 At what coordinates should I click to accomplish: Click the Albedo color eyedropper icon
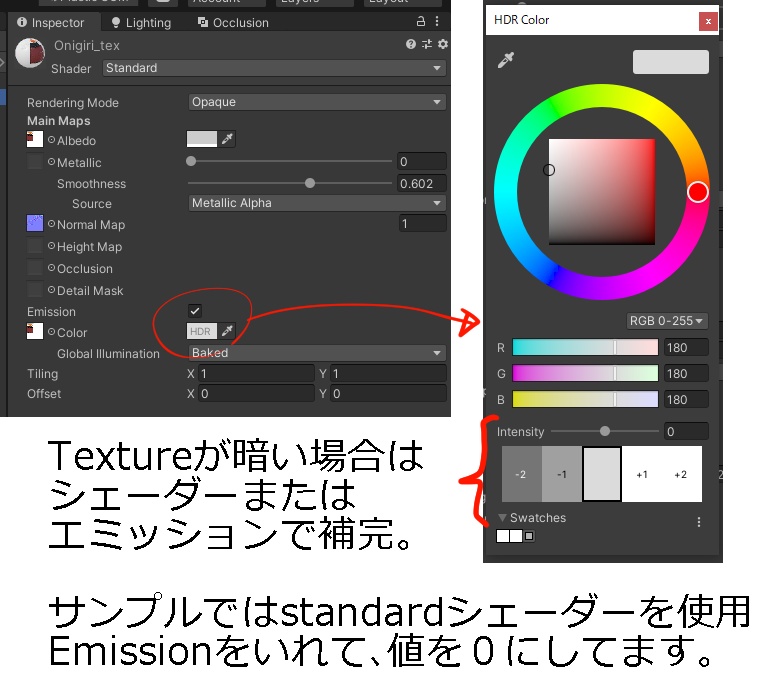point(228,139)
